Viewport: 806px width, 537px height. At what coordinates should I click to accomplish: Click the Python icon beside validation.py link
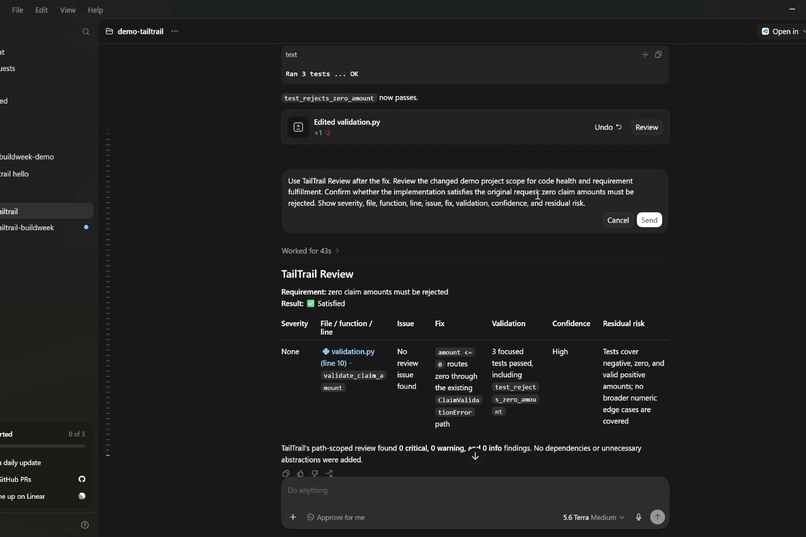pyautogui.click(x=325, y=351)
